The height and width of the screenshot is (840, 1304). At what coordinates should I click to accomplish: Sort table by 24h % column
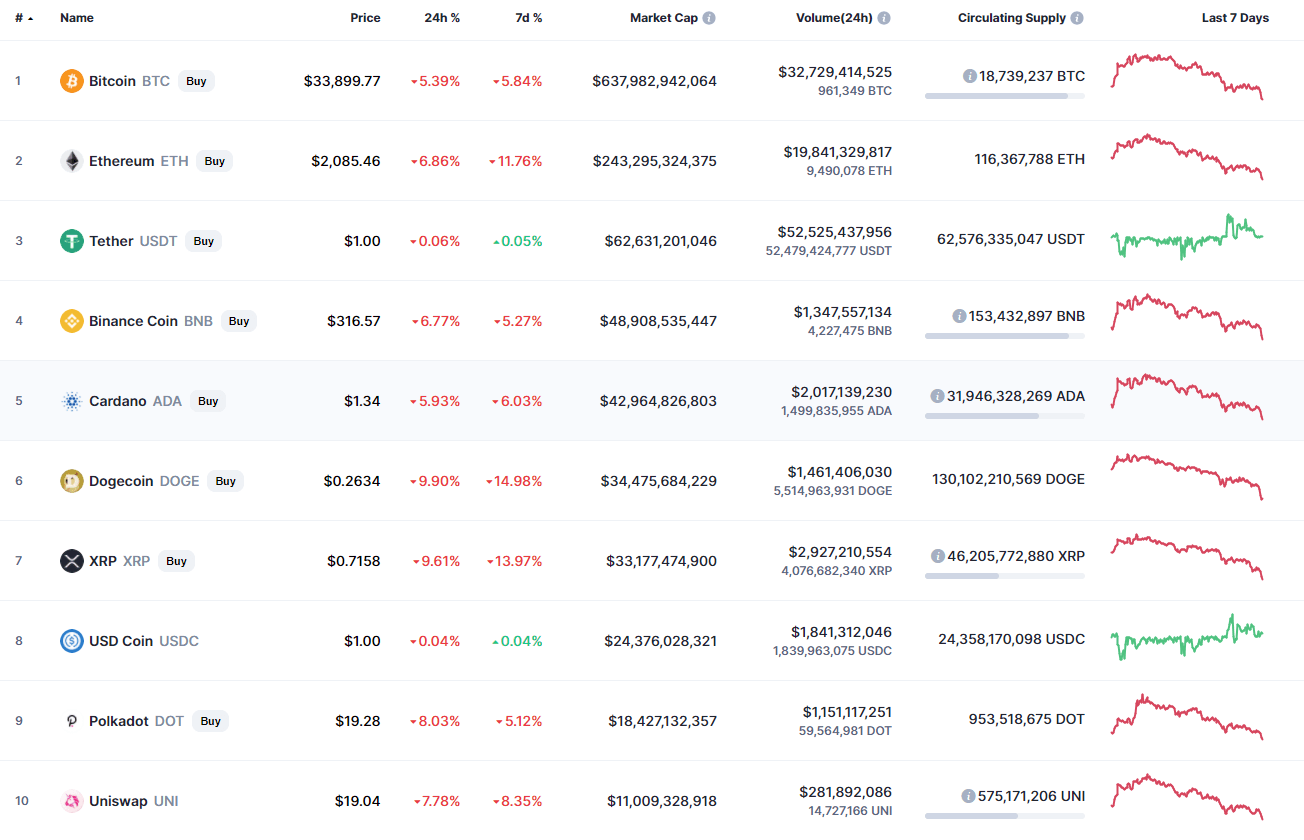(441, 18)
